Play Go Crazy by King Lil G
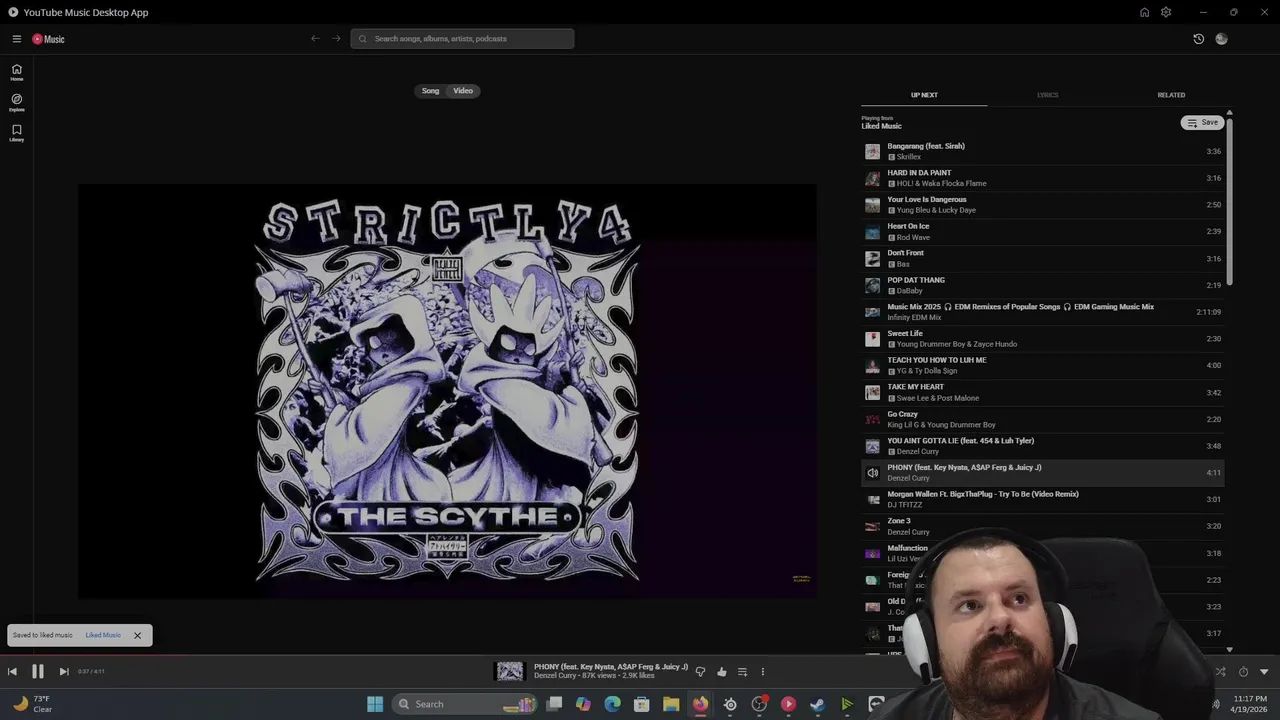 [x=1042, y=419]
